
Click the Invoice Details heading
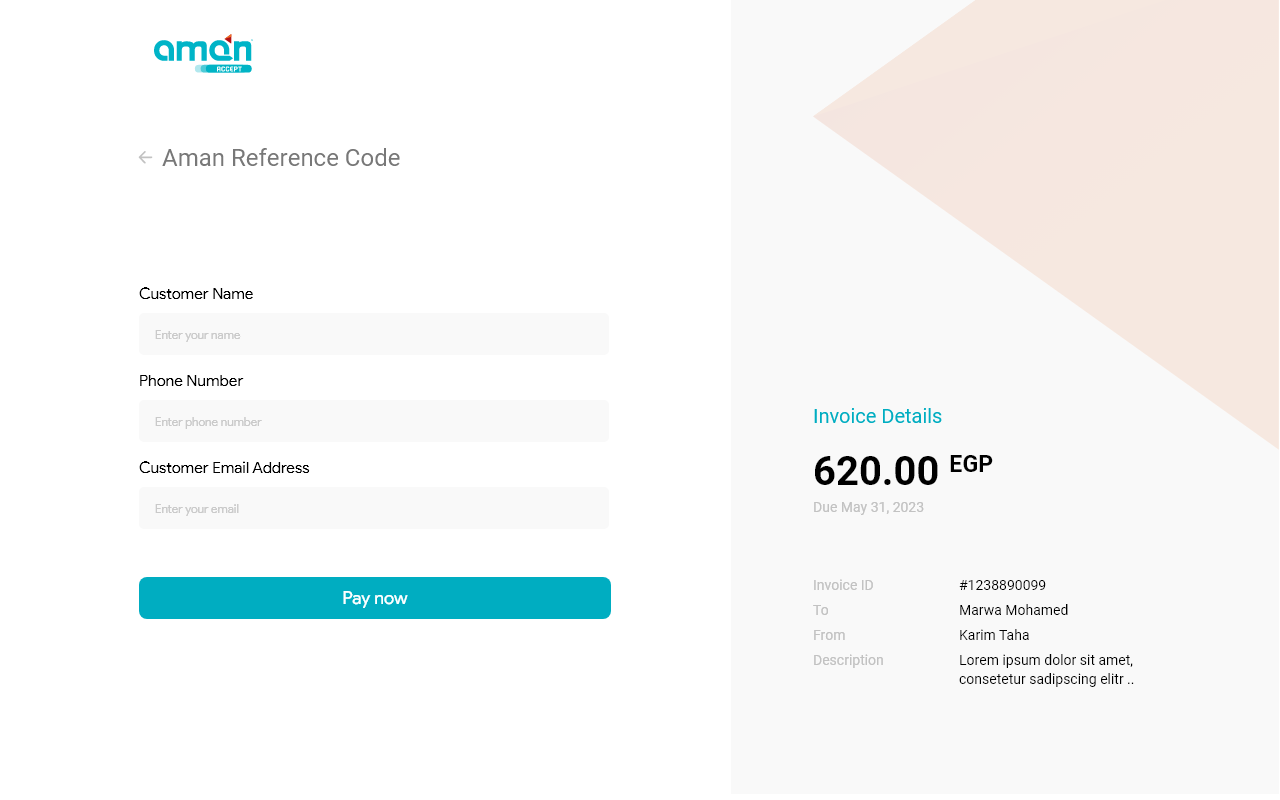877,416
